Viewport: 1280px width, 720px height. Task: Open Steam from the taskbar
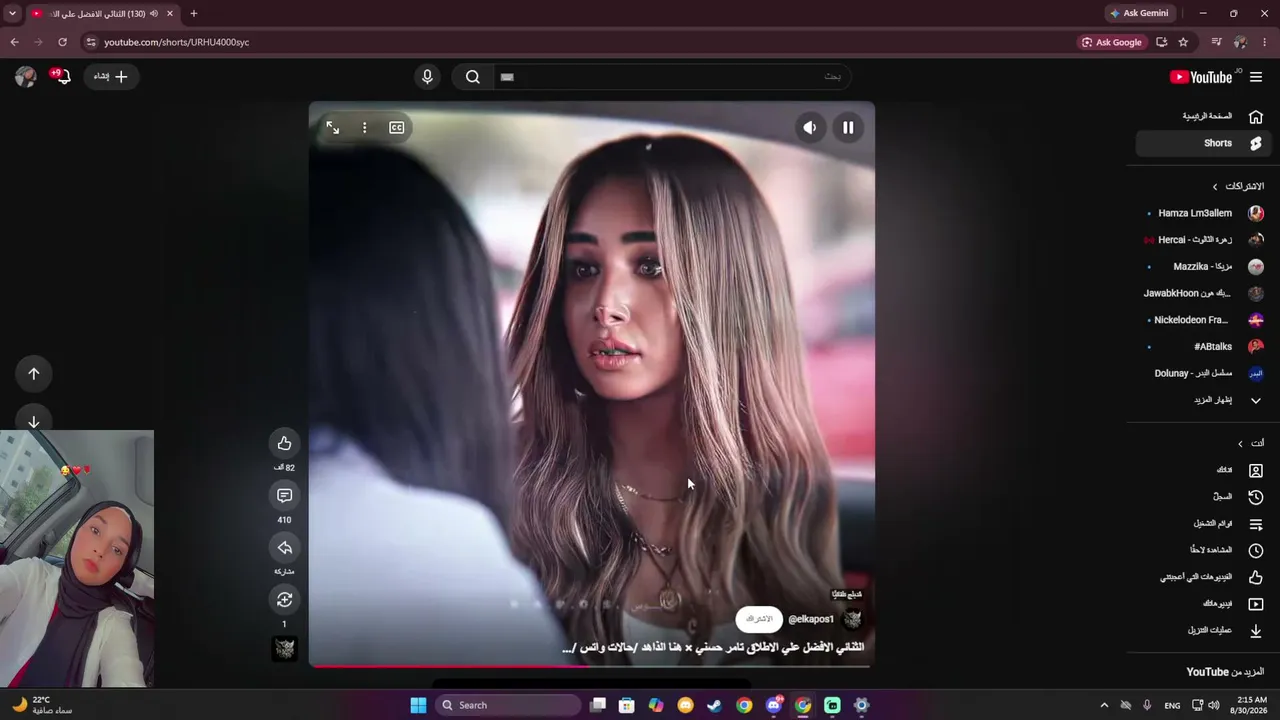[x=714, y=705]
